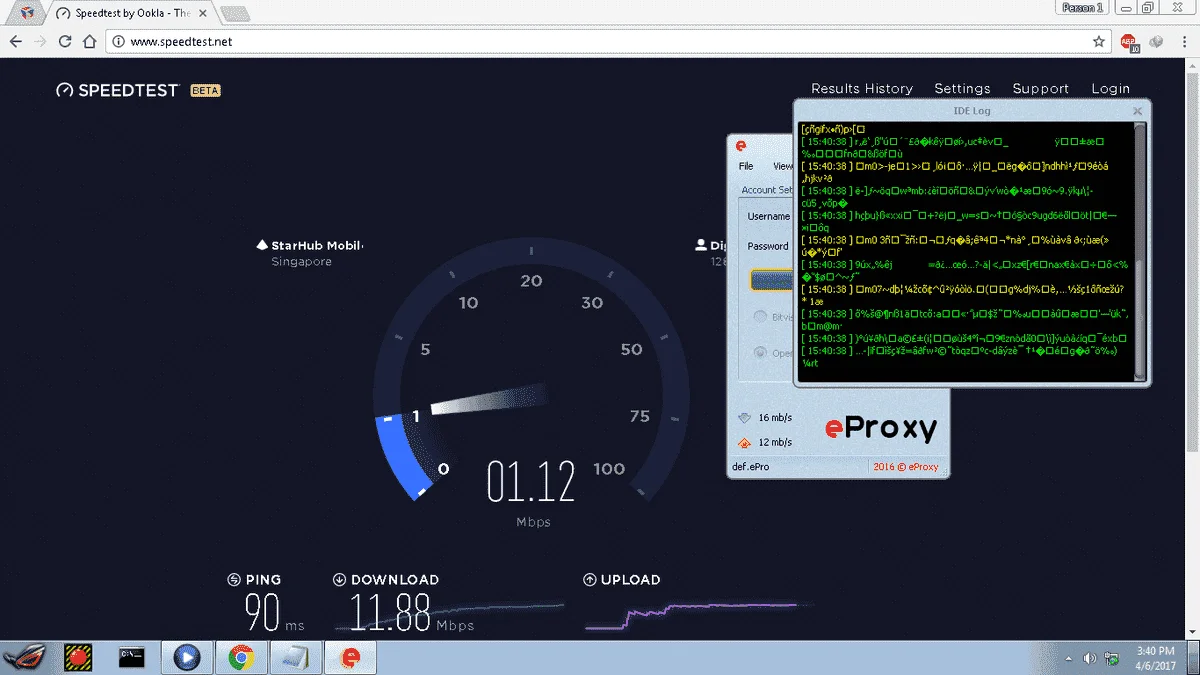This screenshot has width=1200, height=675.
Task: Click the yellow-outlined button in eProxy
Action: [772, 280]
